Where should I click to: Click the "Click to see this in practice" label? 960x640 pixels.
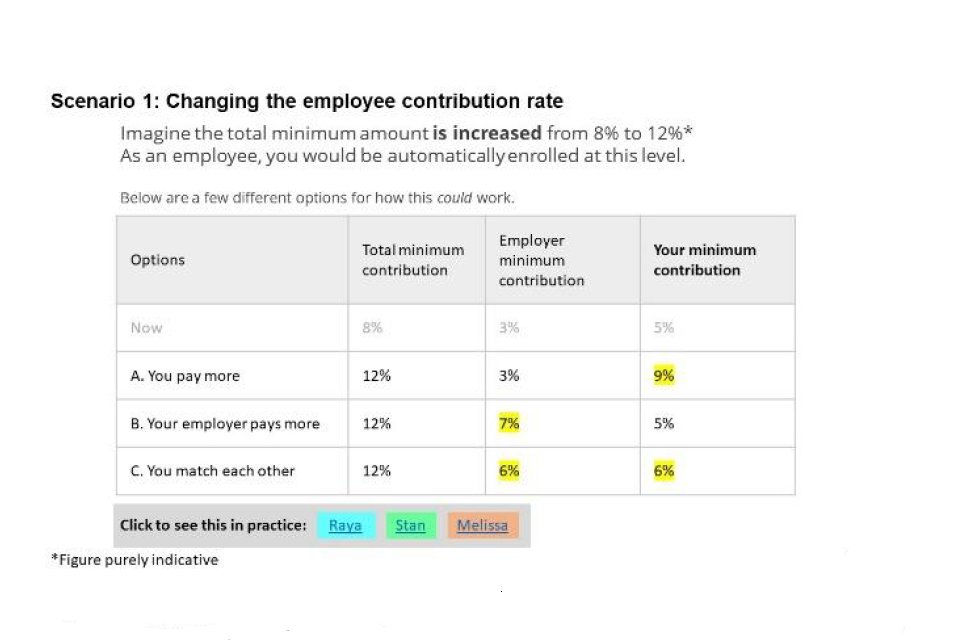tap(213, 525)
